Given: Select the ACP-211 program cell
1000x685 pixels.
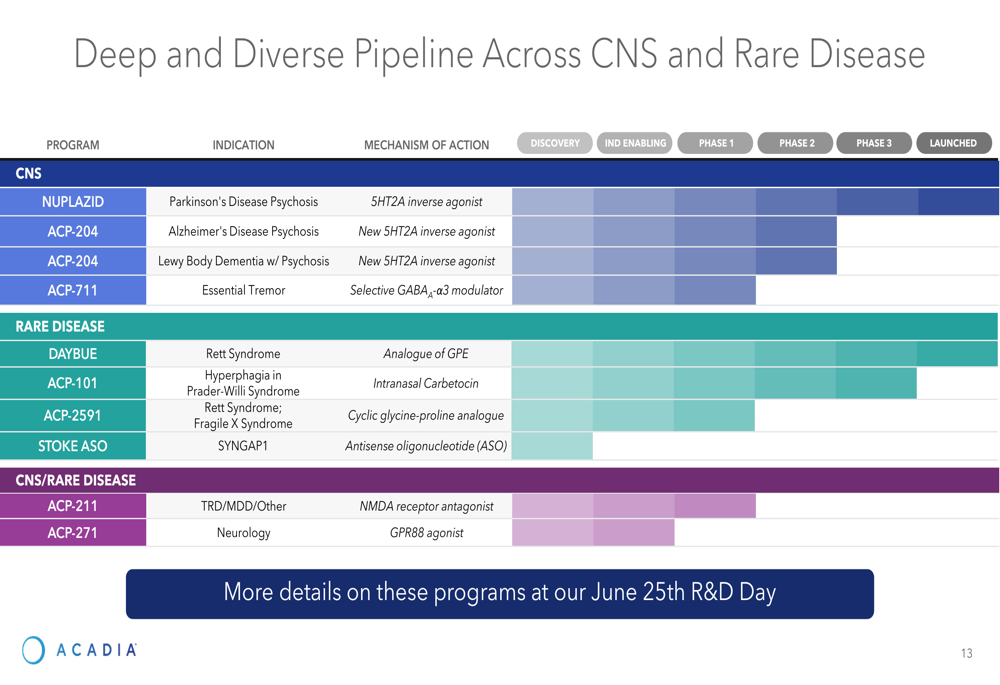Looking at the screenshot, I should (73, 506).
